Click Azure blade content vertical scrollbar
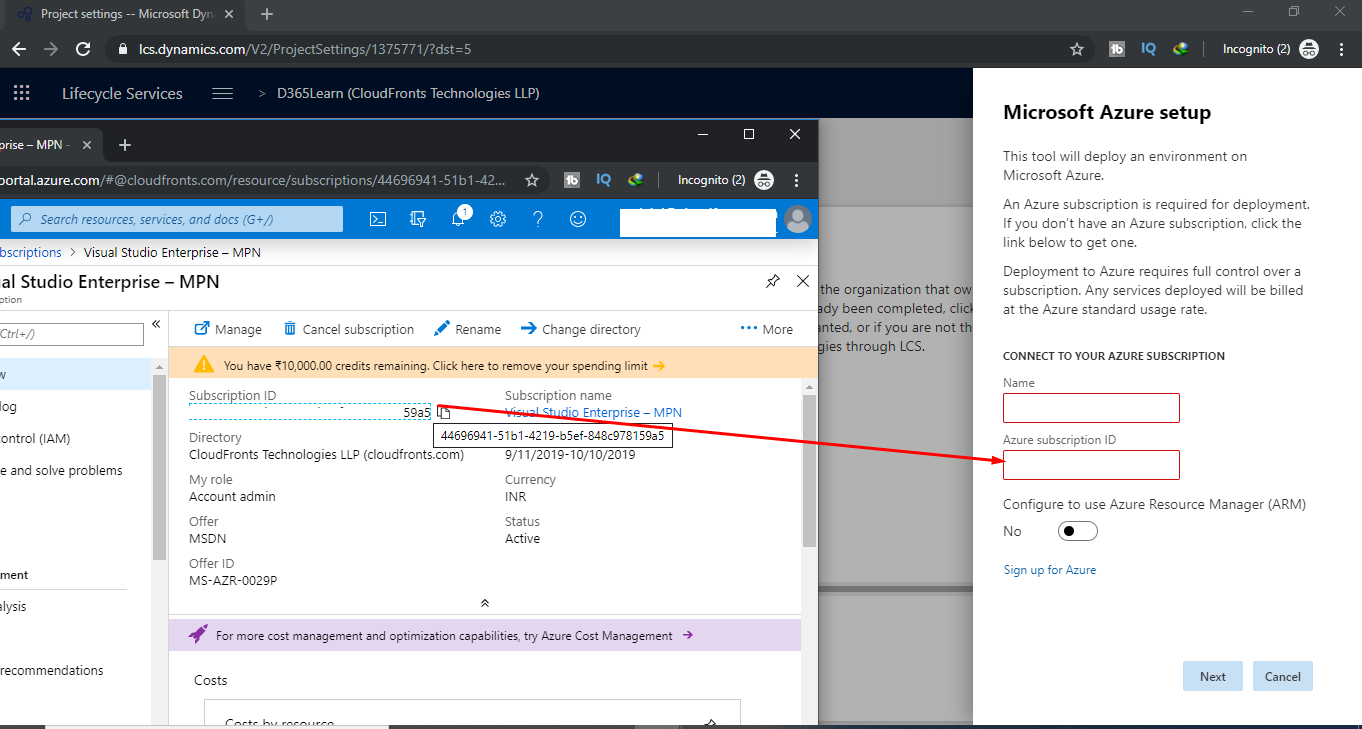Image resolution: width=1362 pixels, height=729 pixels. click(810, 470)
